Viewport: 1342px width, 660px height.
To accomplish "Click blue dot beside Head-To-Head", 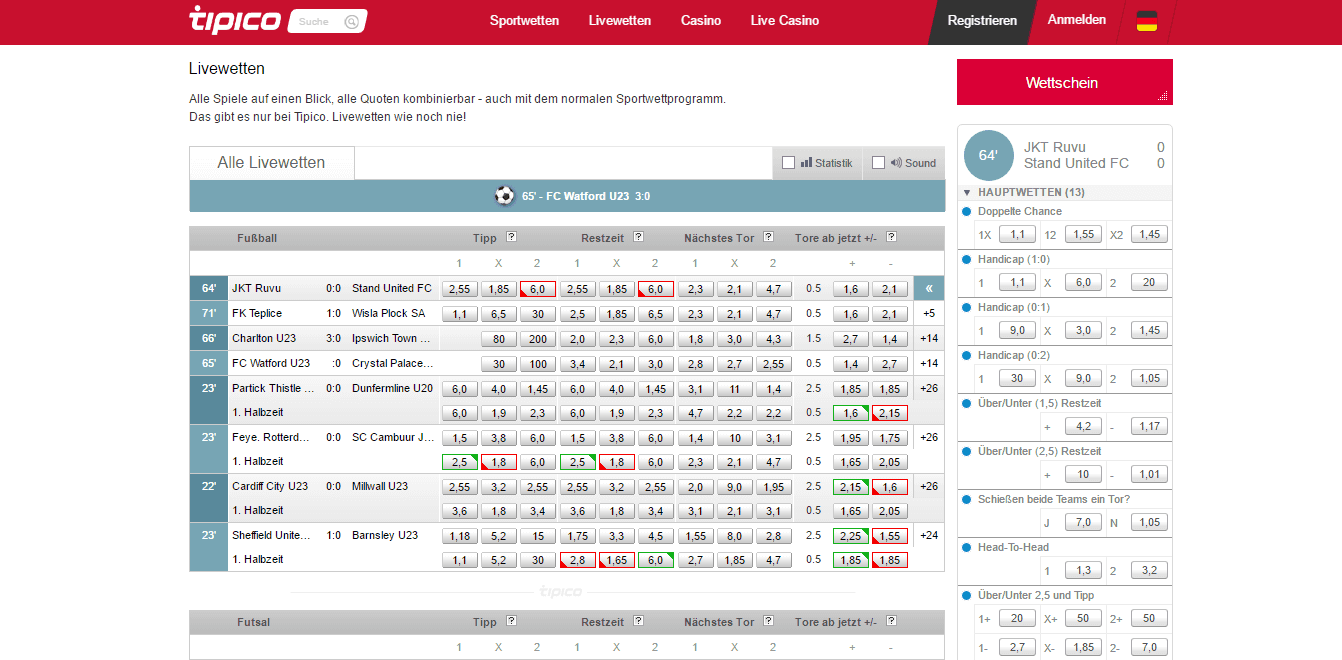I will 966,547.
